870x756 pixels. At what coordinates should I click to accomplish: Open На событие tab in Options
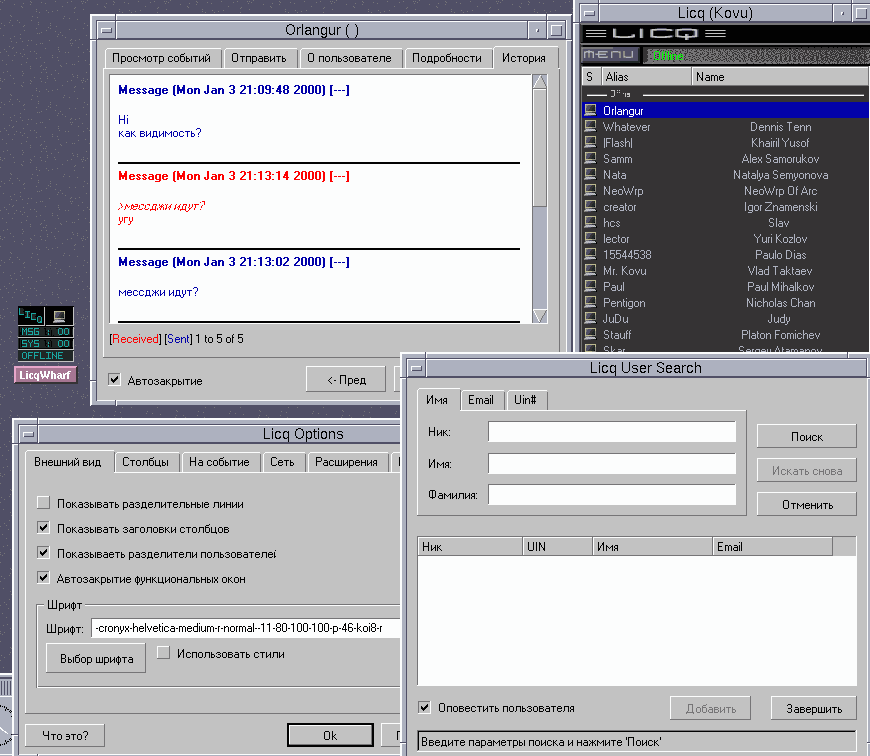(219, 462)
